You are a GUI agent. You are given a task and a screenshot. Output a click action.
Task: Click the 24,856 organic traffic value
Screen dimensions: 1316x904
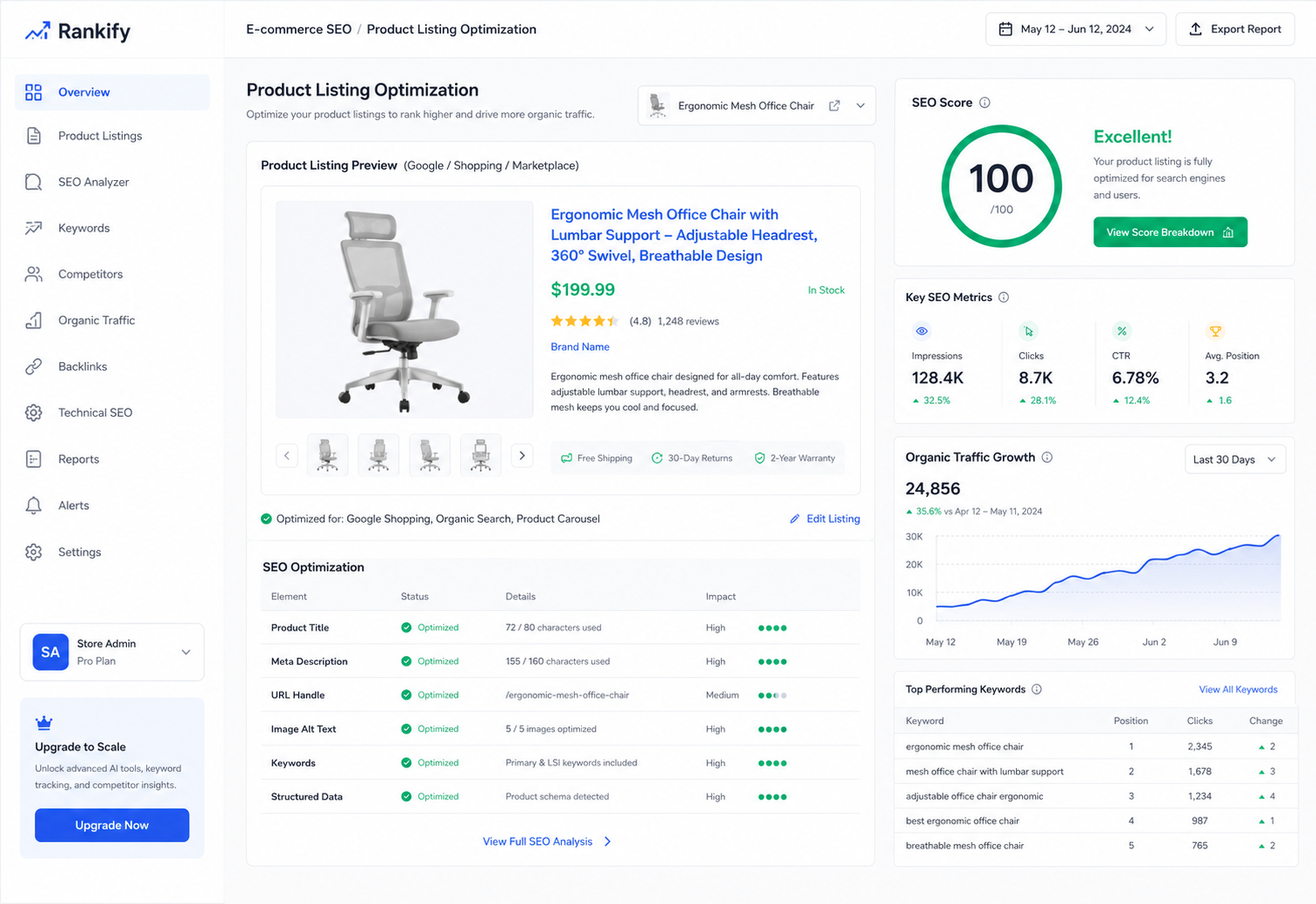(x=932, y=489)
